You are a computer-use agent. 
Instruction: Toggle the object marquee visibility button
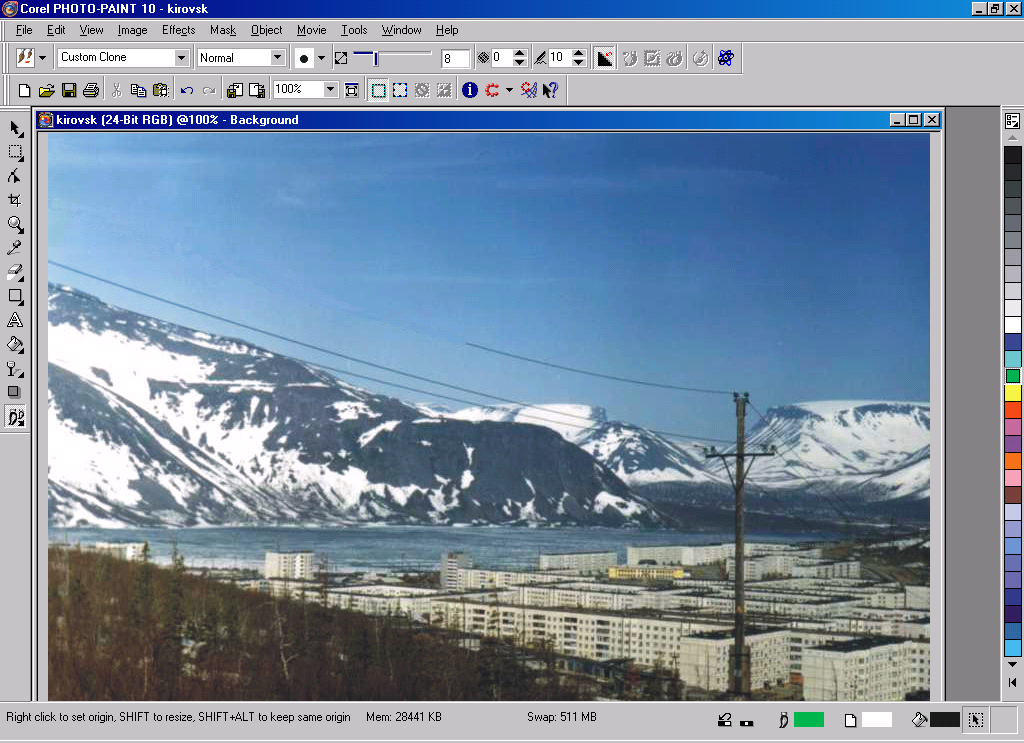[400, 90]
